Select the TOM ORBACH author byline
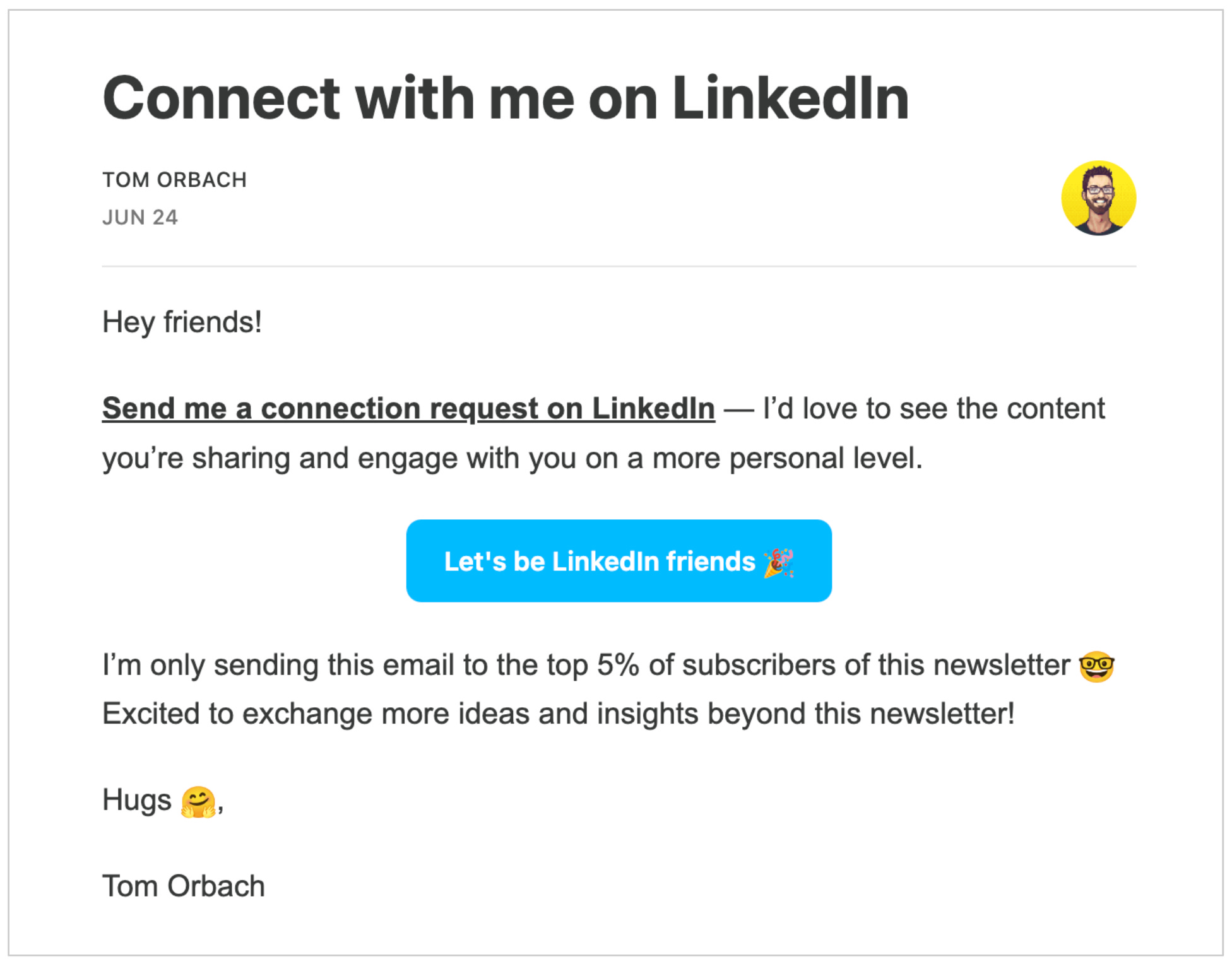Viewport: 1232px width, 964px height. point(174,180)
